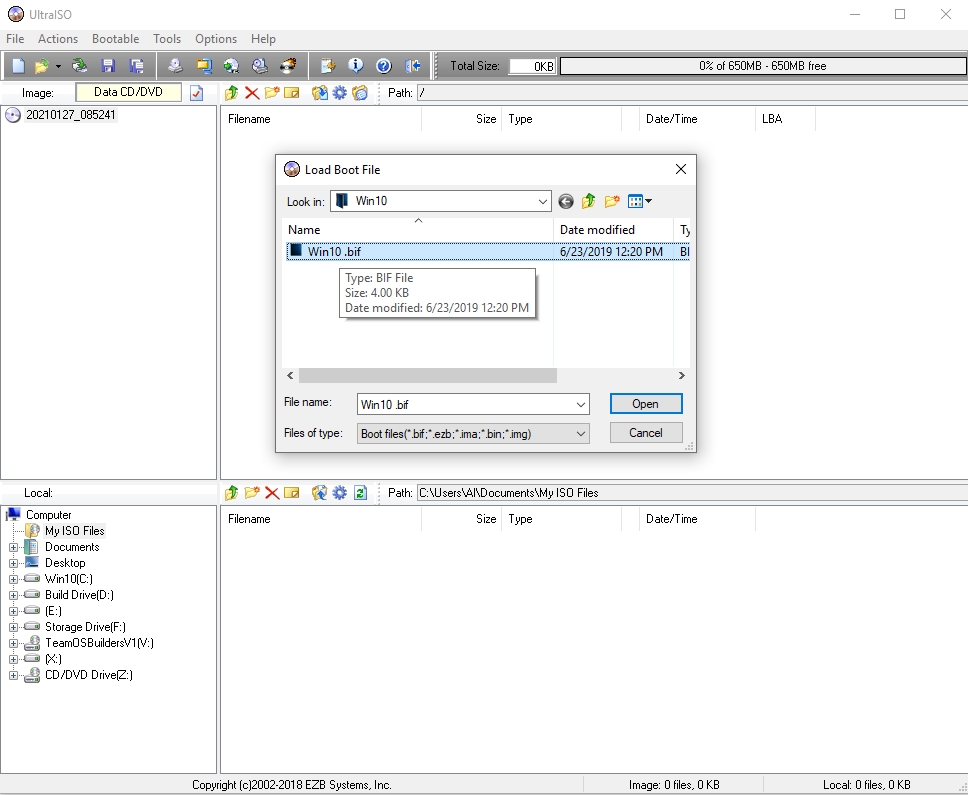This screenshot has height=795, width=968.
Task: Expand the TeamOSBuildersV1(V:) node
Action: pyautogui.click(x=14, y=644)
